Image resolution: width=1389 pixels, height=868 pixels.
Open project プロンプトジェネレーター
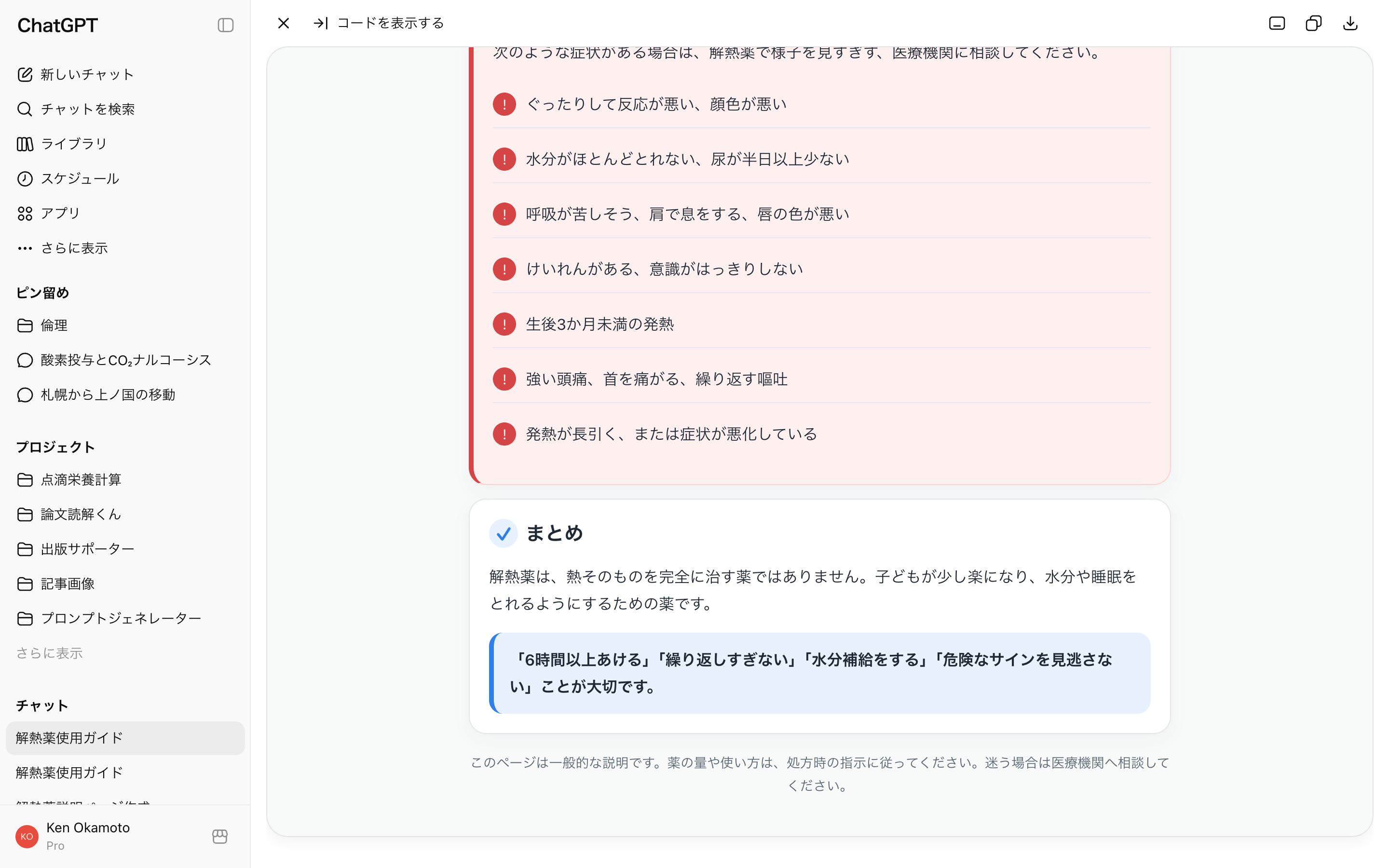point(125,618)
